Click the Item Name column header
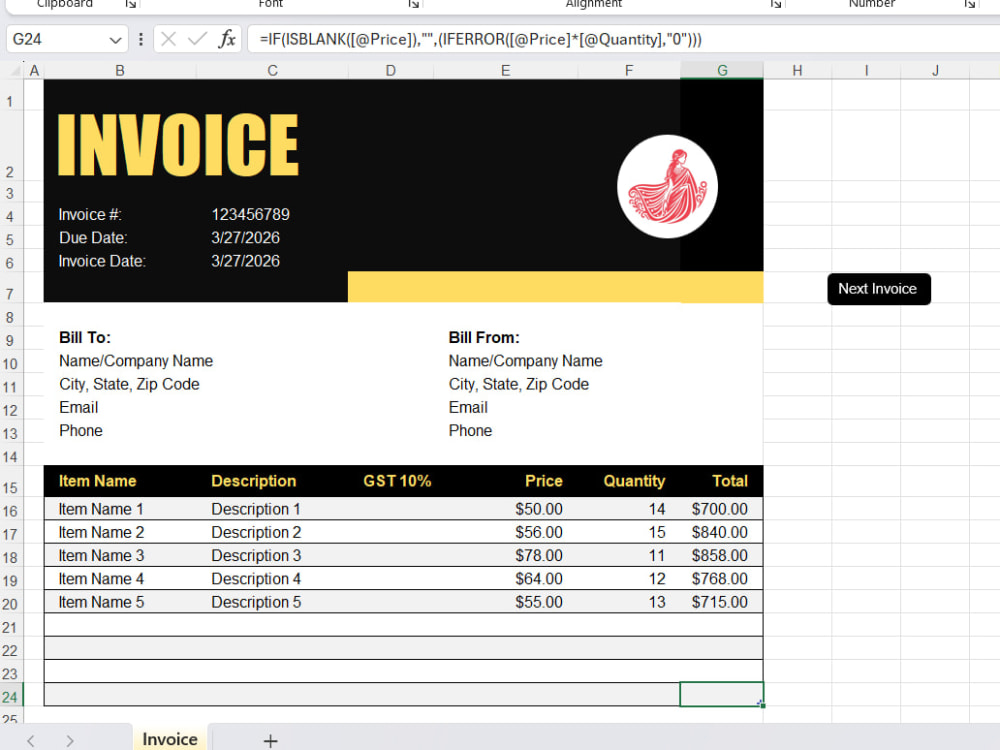Image resolution: width=1000 pixels, height=750 pixels. [x=98, y=481]
